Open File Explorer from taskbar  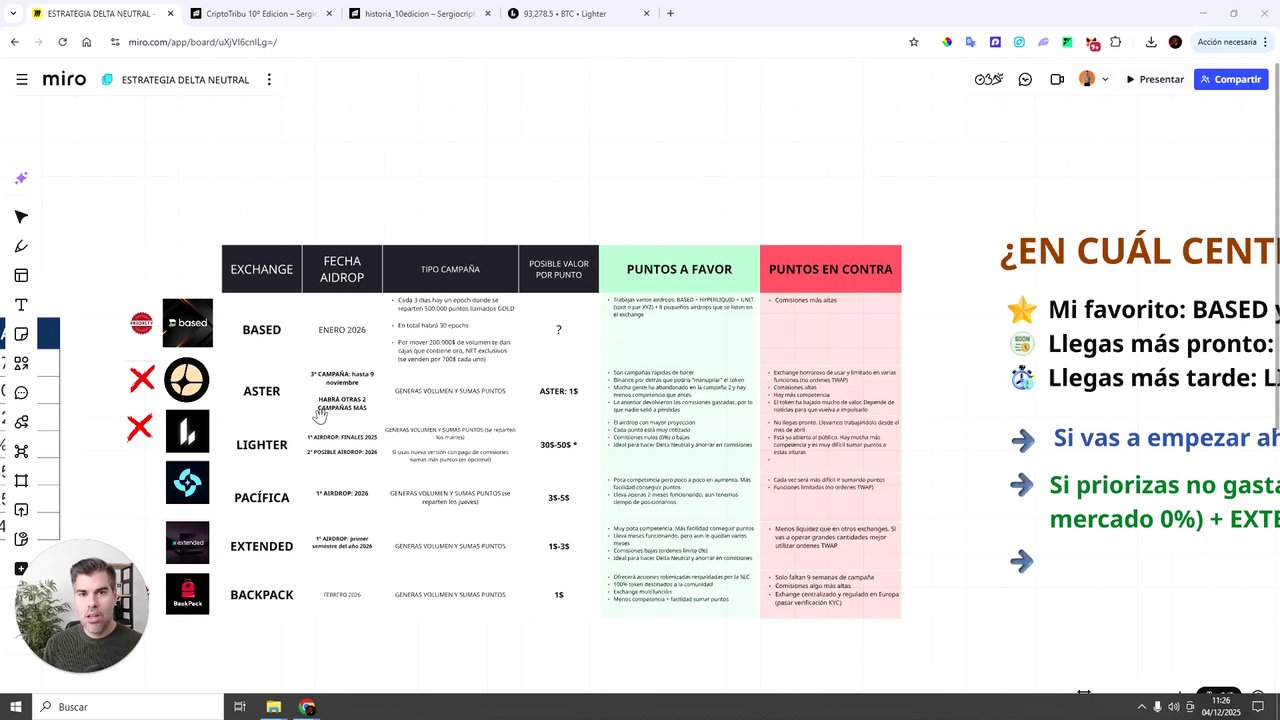(273, 707)
